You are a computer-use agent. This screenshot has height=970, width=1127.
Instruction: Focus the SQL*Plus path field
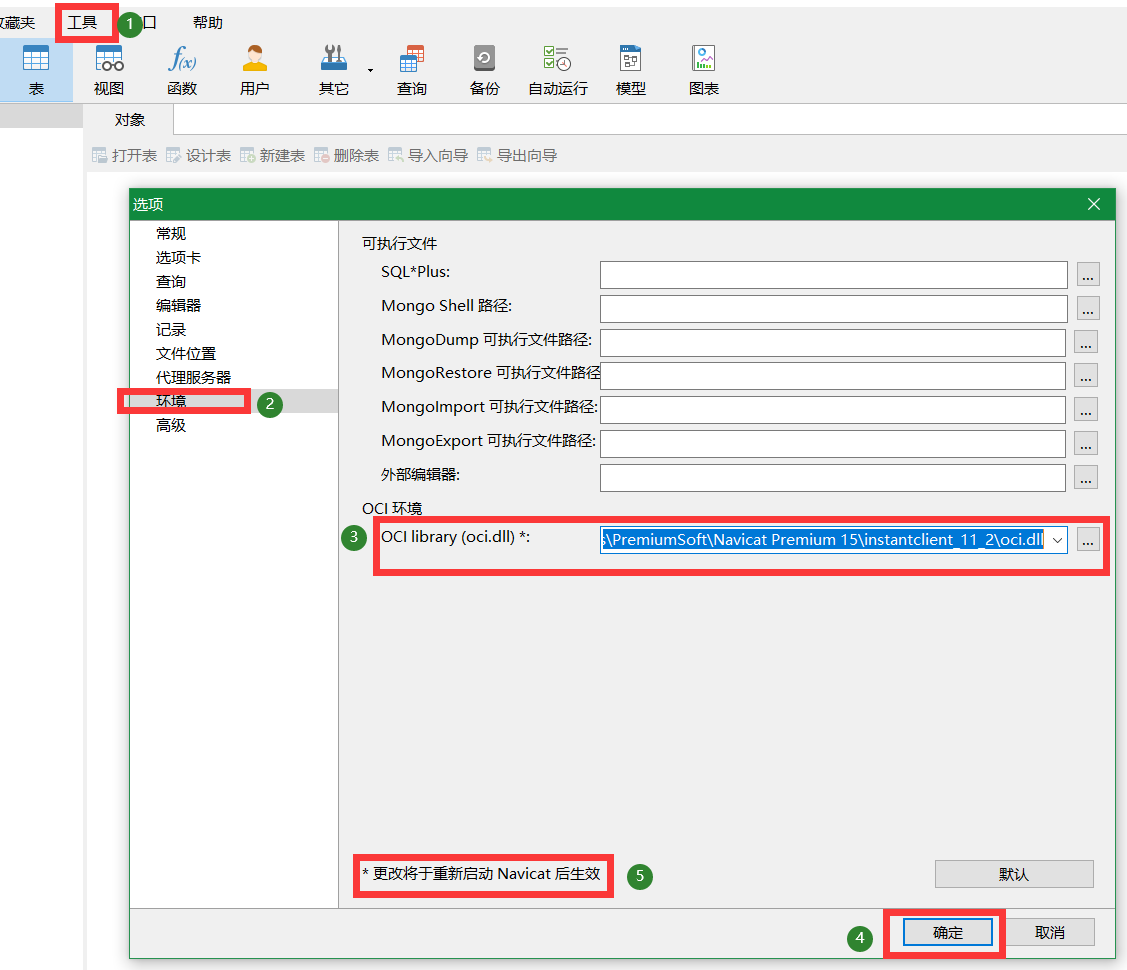(834, 274)
